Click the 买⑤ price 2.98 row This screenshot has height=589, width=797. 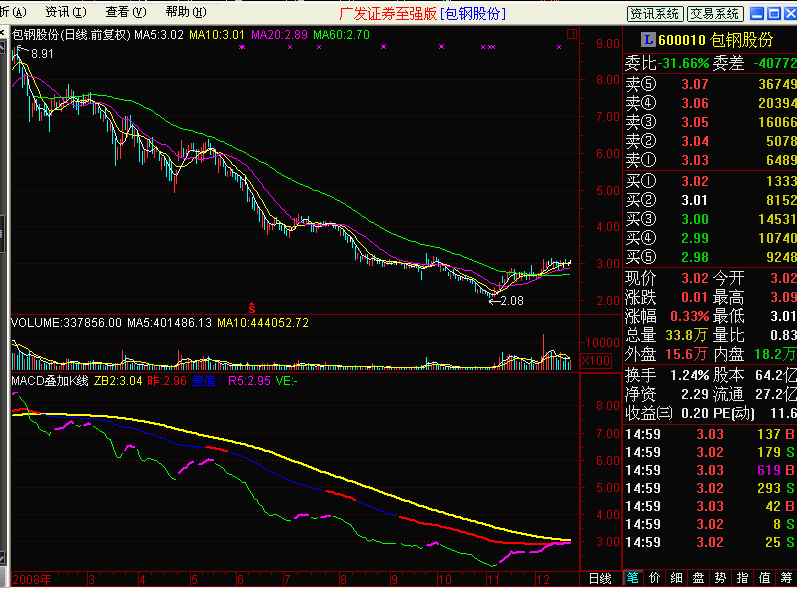coord(711,257)
